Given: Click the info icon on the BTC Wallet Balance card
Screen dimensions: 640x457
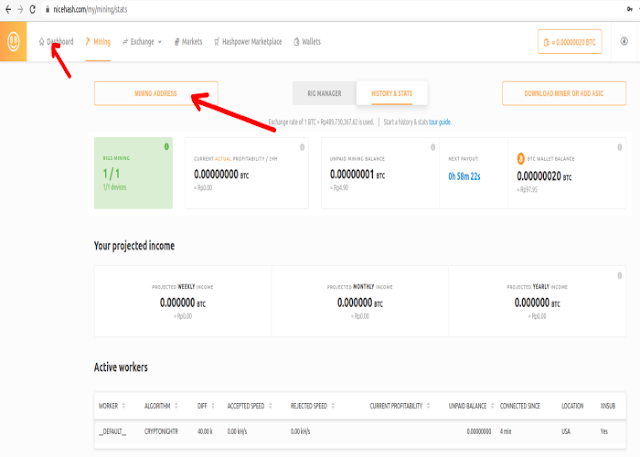Looking at the screenshot, I should pos(620,147).
